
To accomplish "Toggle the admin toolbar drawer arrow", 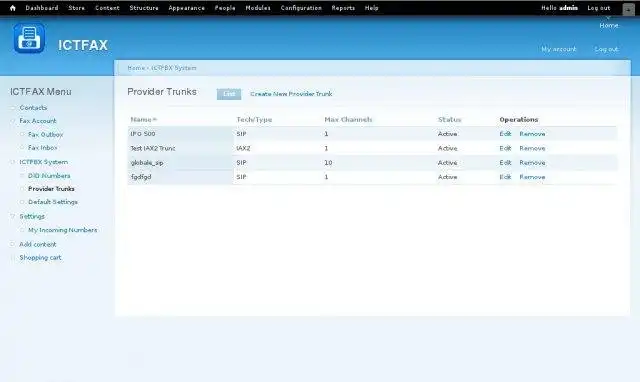I will click(628, 9).
